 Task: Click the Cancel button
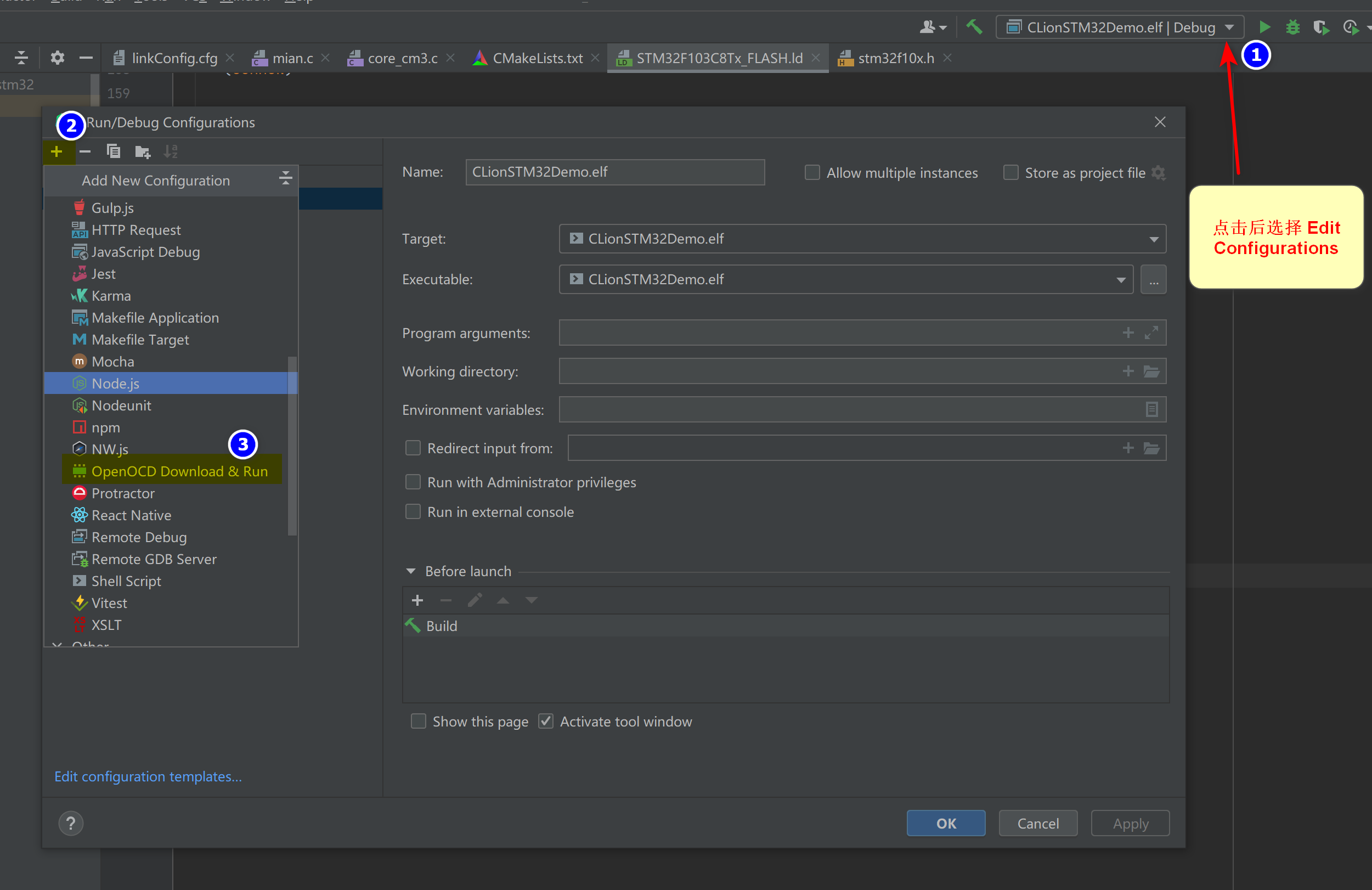(1038, 823)
